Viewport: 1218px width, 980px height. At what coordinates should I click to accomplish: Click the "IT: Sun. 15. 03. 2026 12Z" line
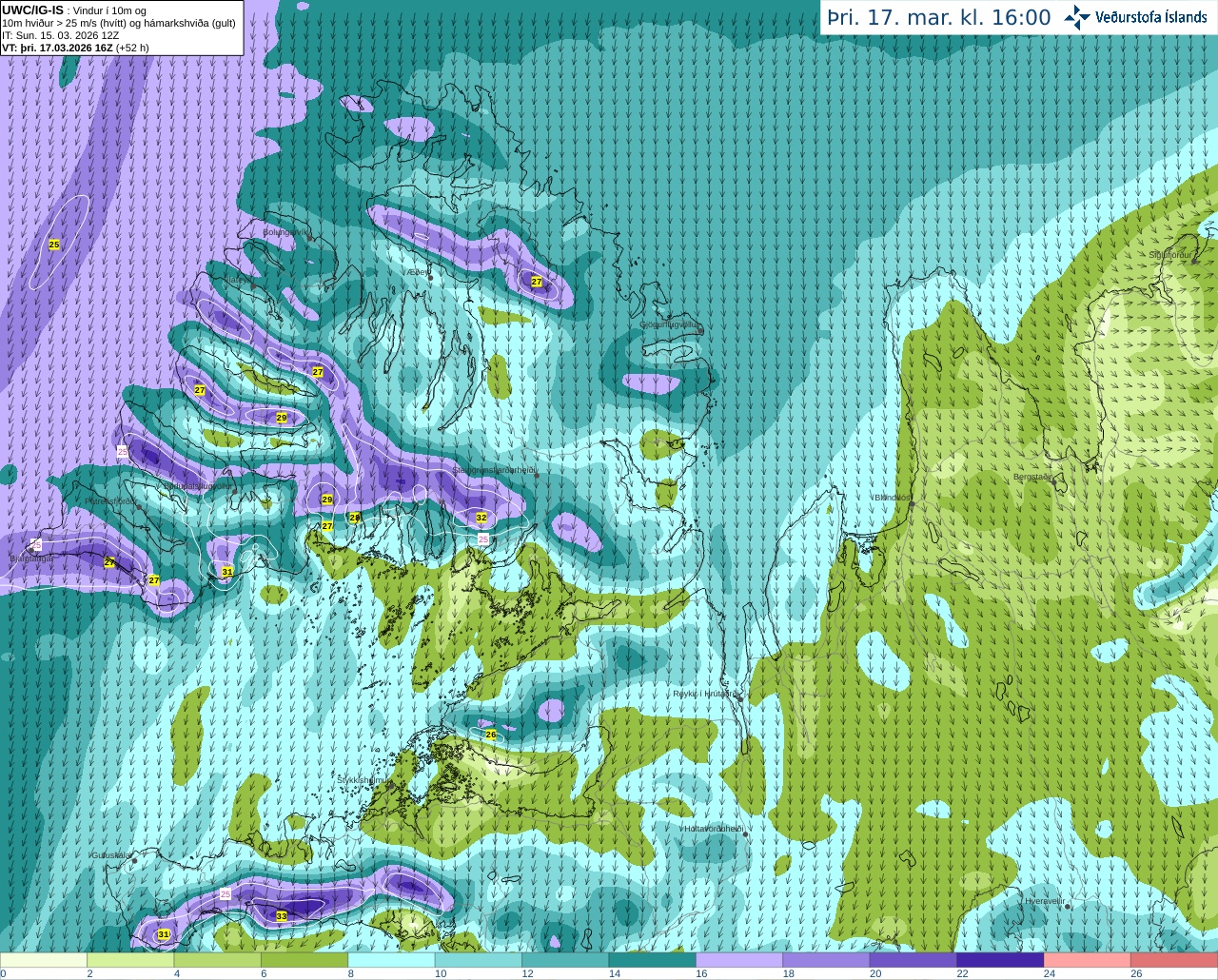tap(60, 35)
